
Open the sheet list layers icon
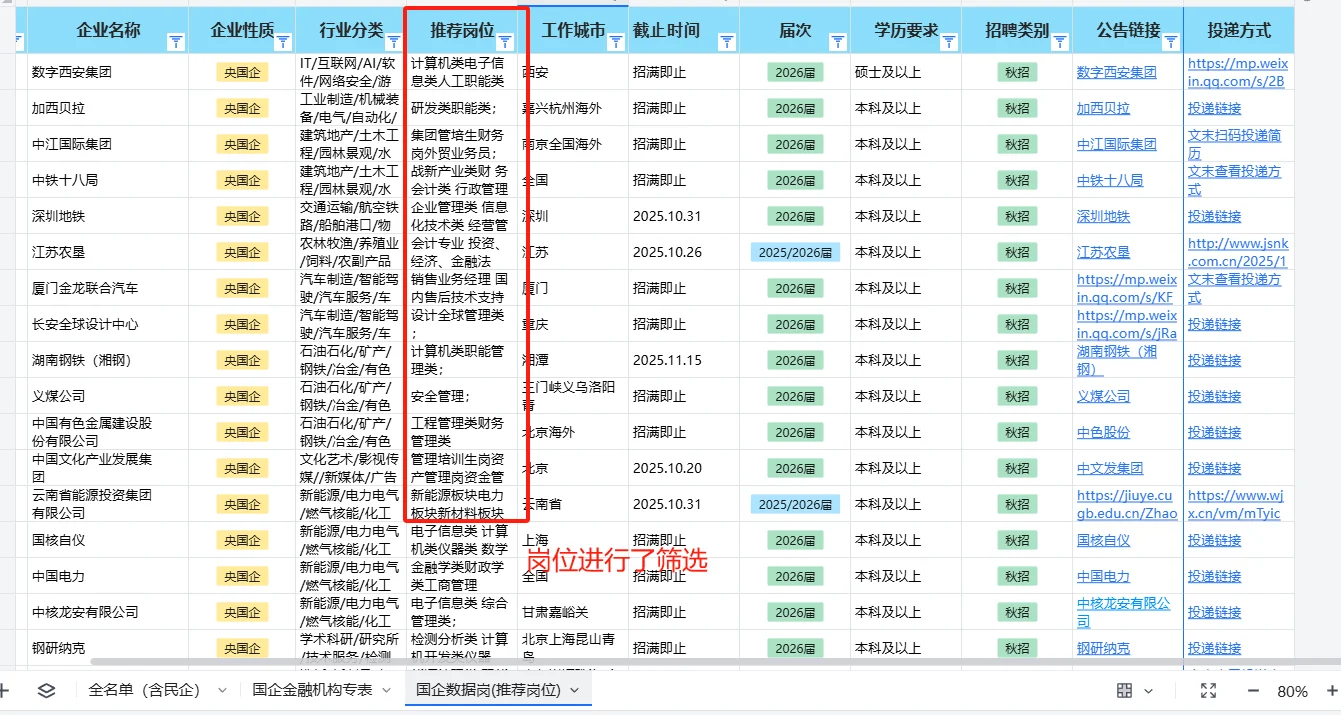[46, 690]
